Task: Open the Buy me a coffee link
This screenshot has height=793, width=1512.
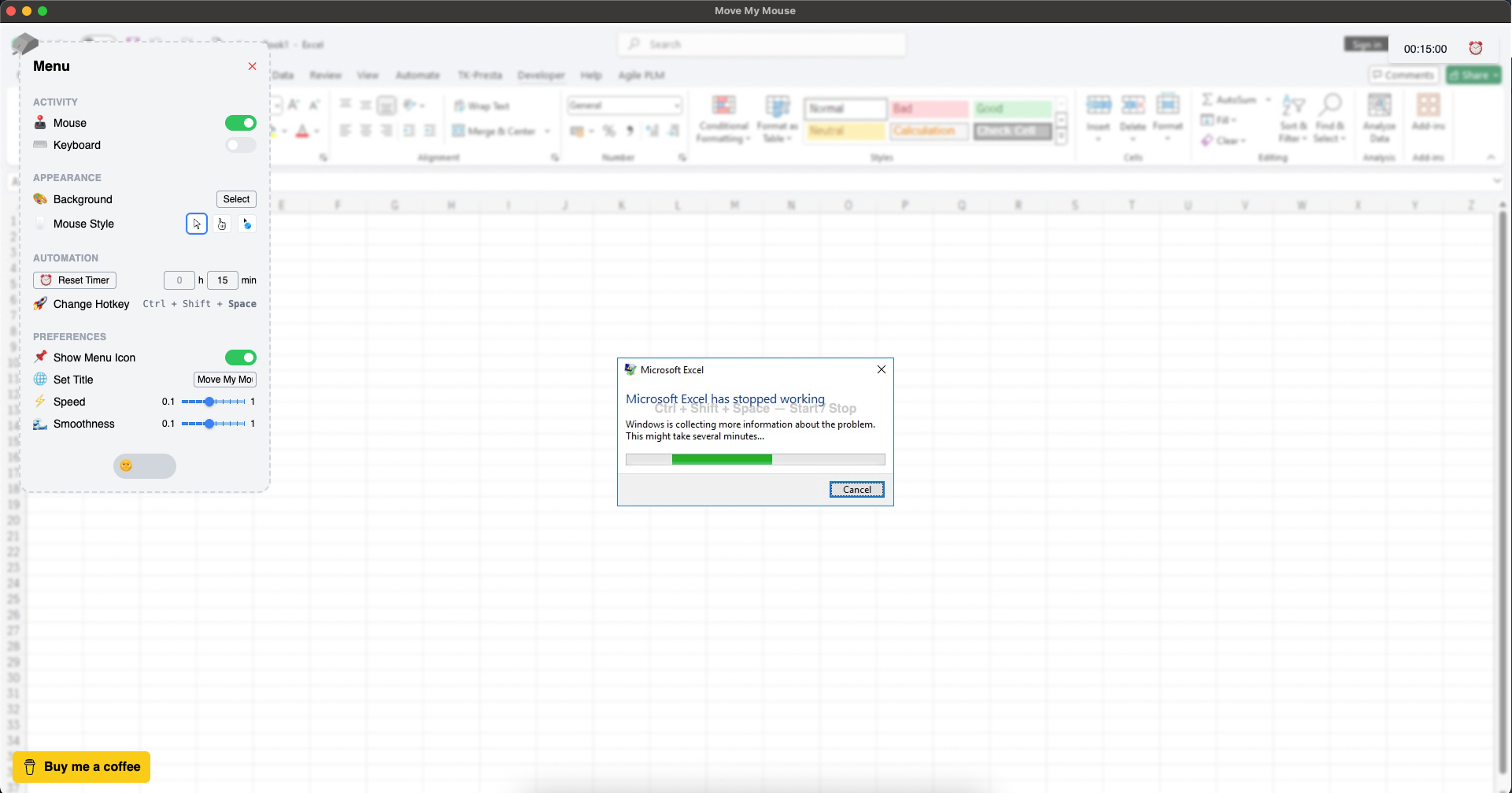Action: point(81,767)
